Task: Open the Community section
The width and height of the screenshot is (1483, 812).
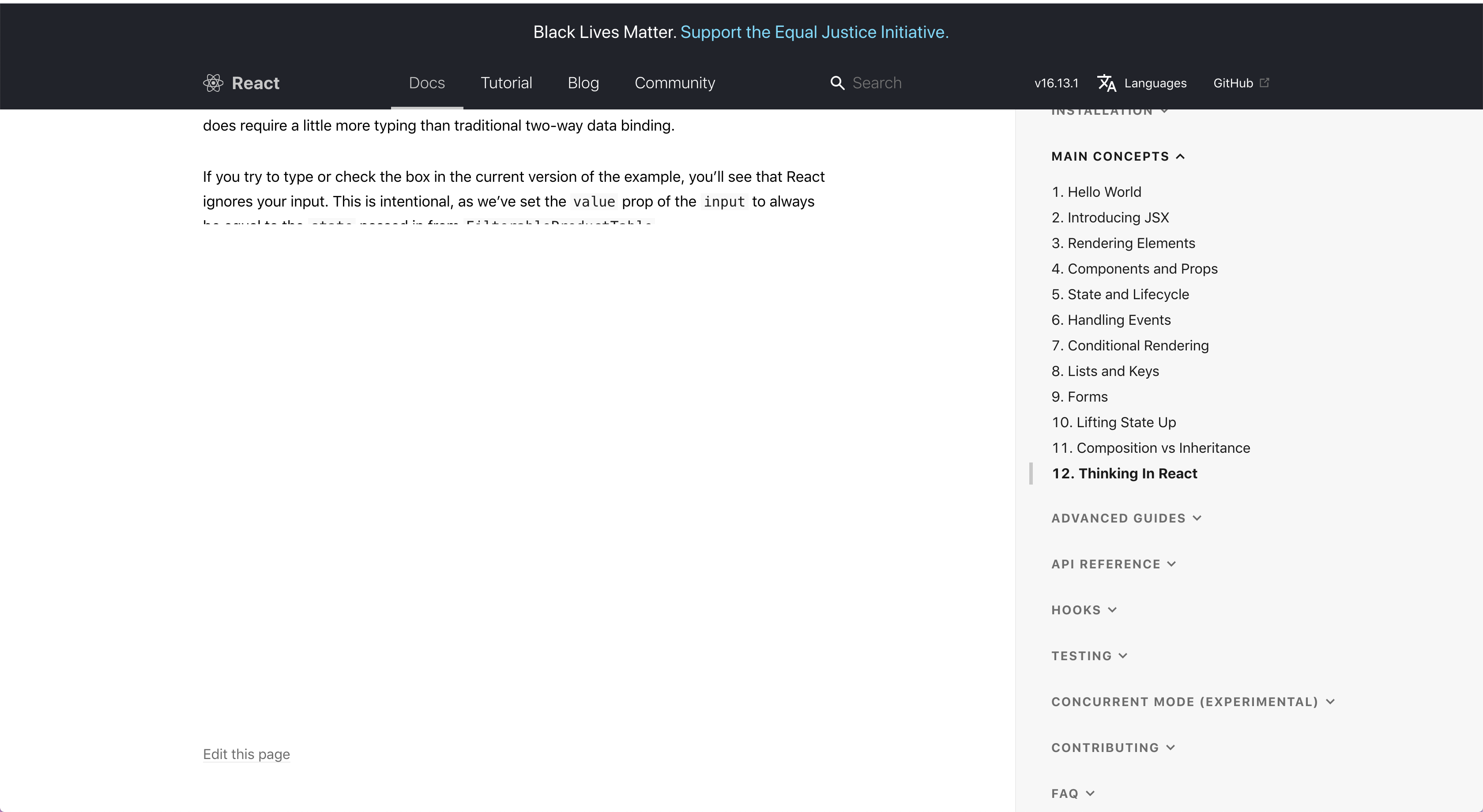Action: [x=674, y=83]
